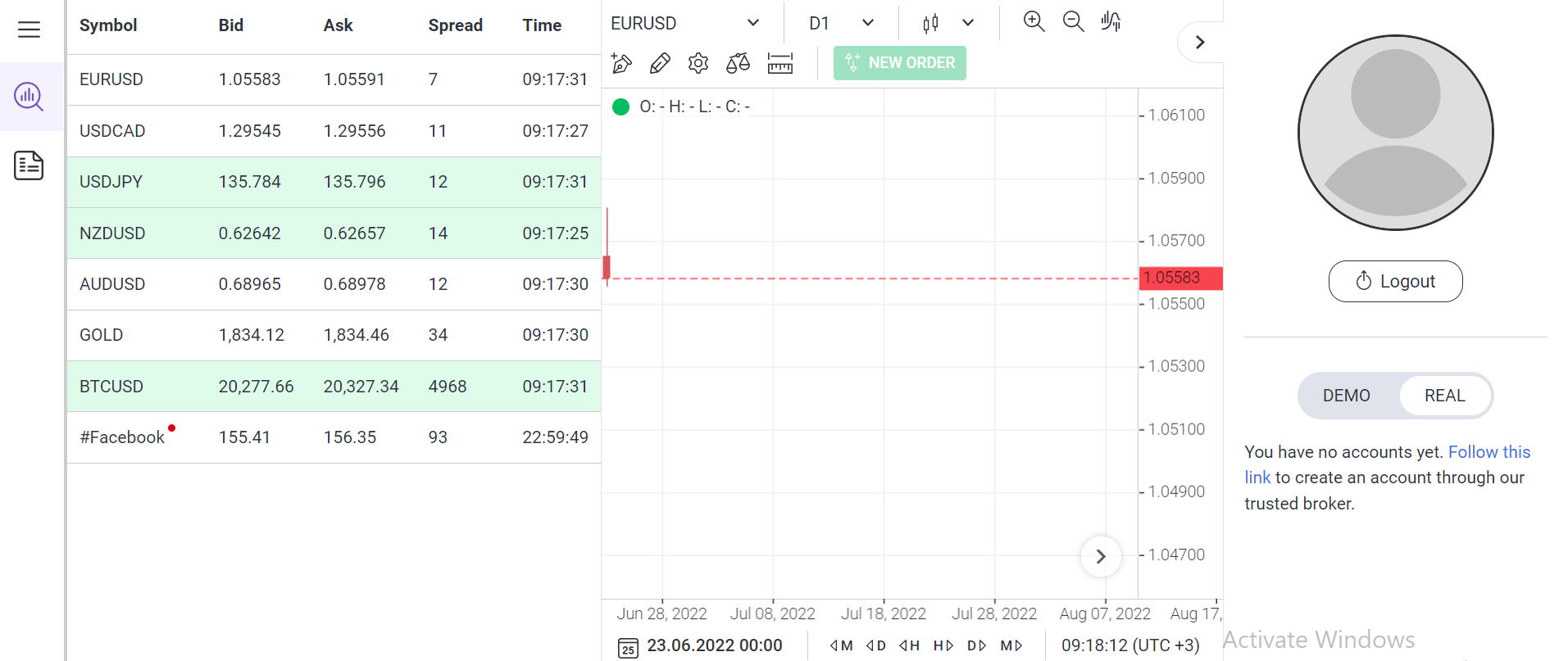Select the pencil edit tool
1568x661 pixels.
pyautogui.click(x=660, y=63)
